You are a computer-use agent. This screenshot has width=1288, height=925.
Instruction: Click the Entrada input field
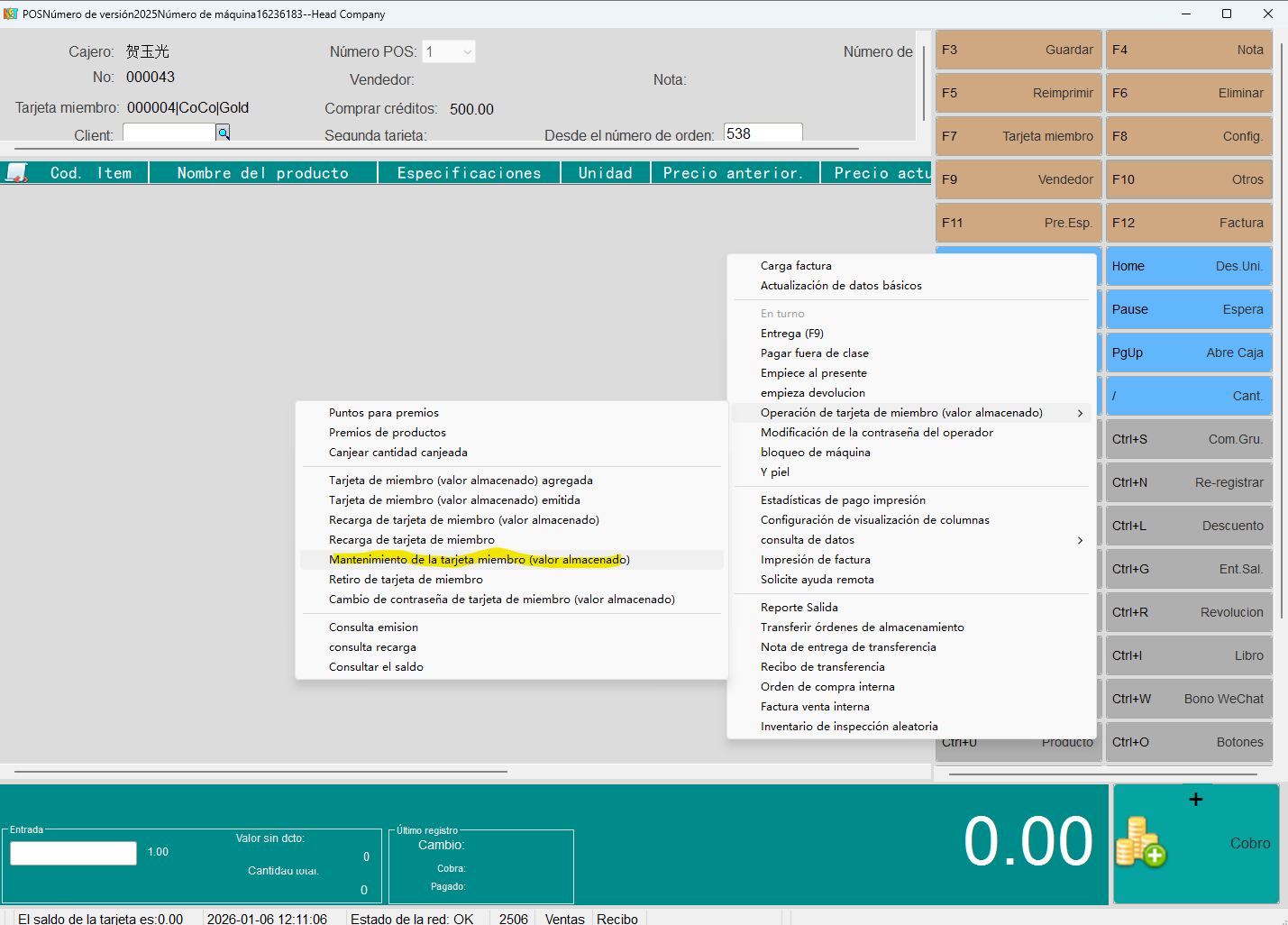[x=73, y=853]
